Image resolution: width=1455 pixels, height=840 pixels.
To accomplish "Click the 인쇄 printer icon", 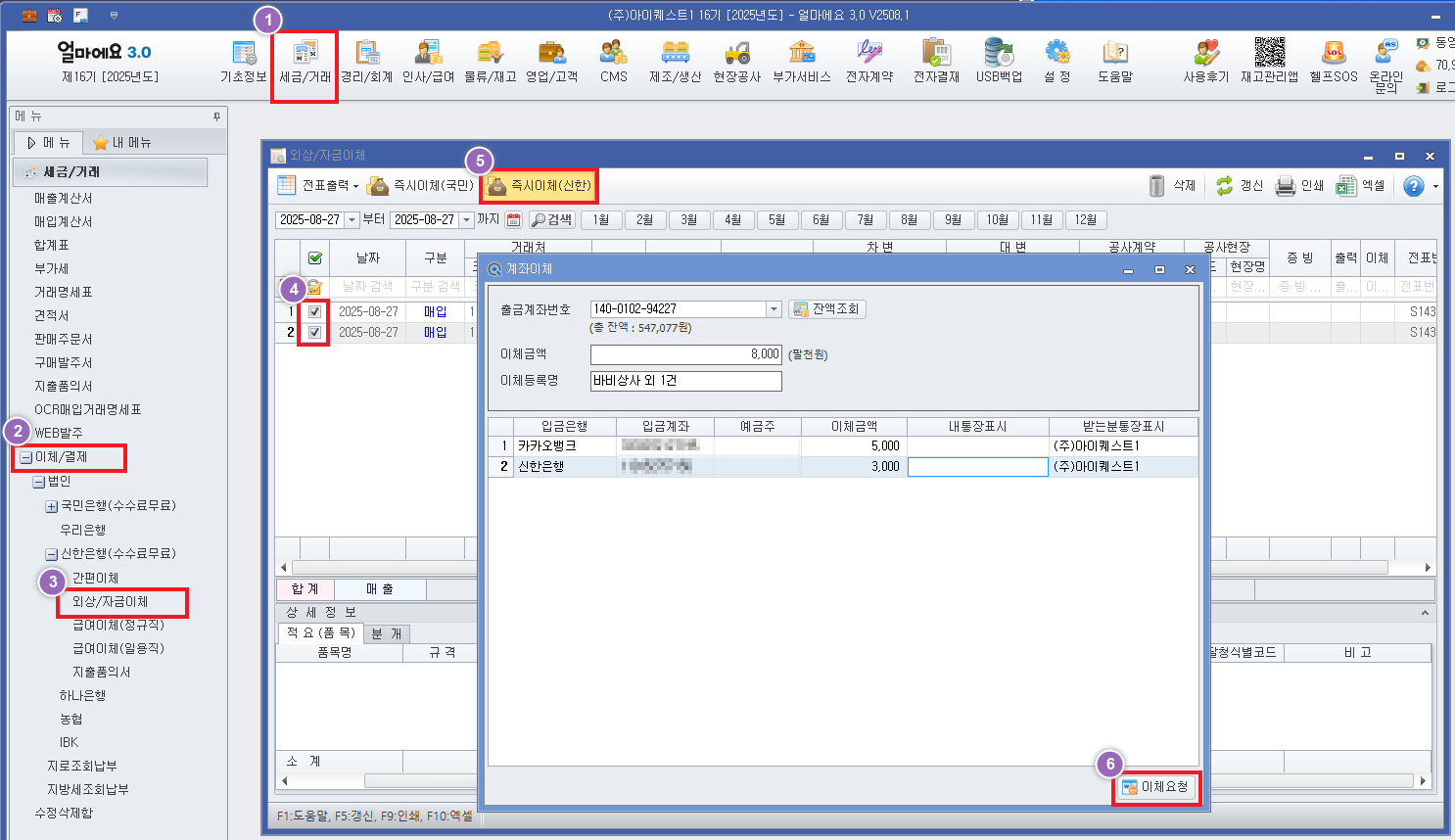I will (1286, 186).
